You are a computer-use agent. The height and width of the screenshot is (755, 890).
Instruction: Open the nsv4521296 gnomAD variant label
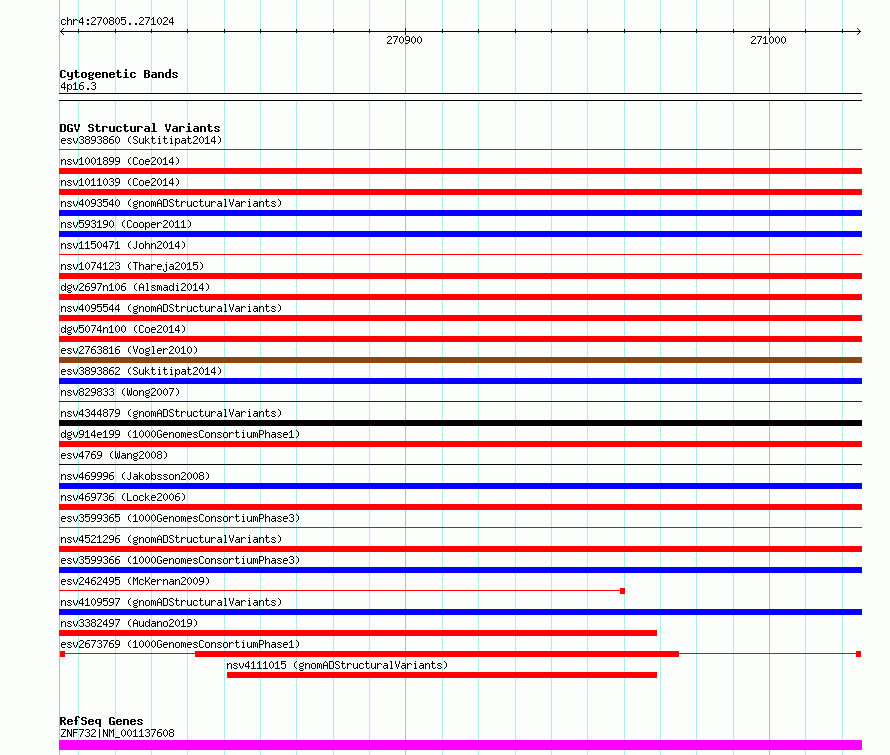pos(171,539)
